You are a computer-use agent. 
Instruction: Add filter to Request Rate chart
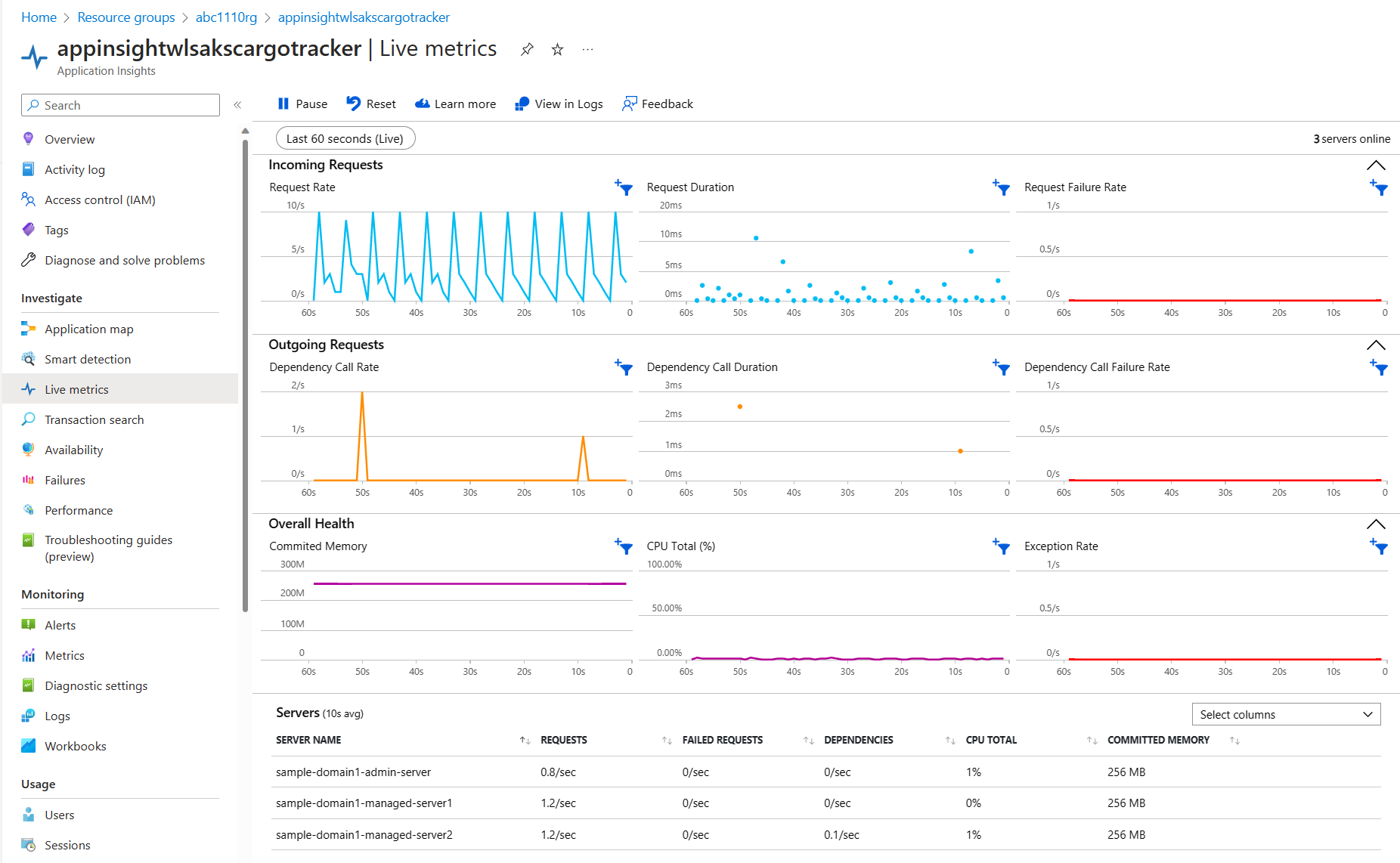click(x=624, y=187)
